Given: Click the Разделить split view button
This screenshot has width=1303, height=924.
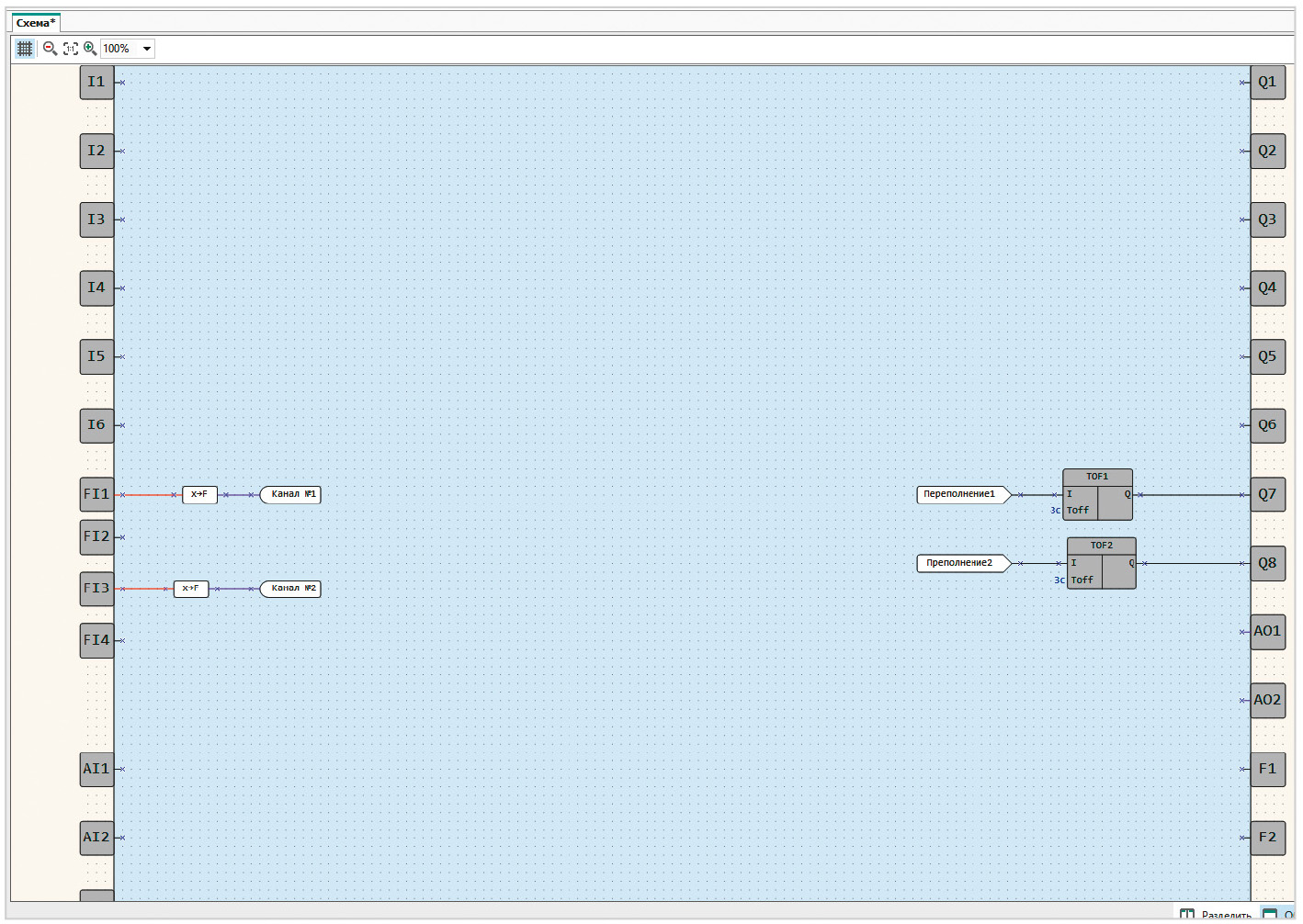Looking at the screenshot, I should pyautogui.click(x=1216, y=915).
